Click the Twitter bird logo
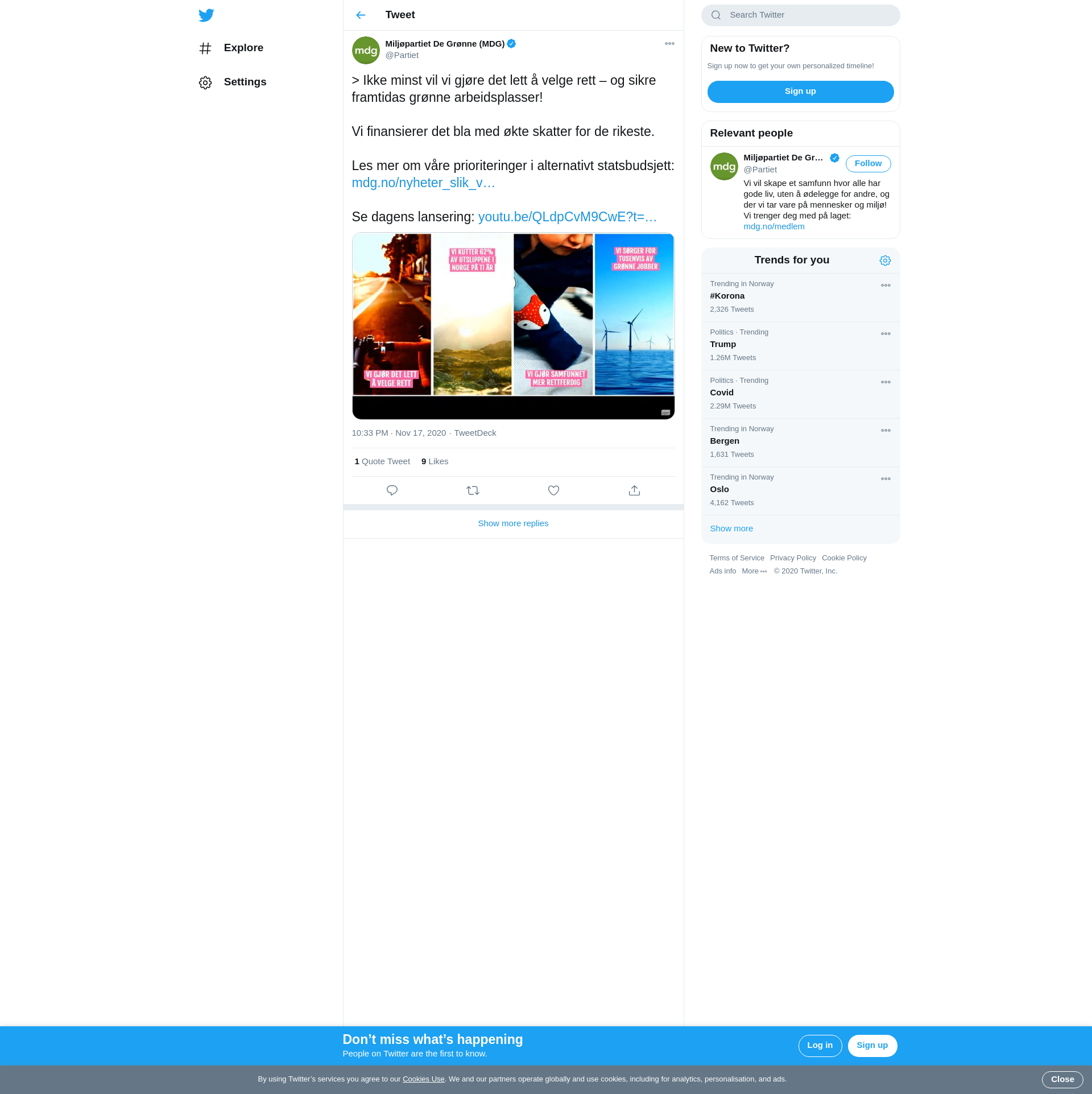The height and width of the screenshot is (1094, 1092). point(206,15)
